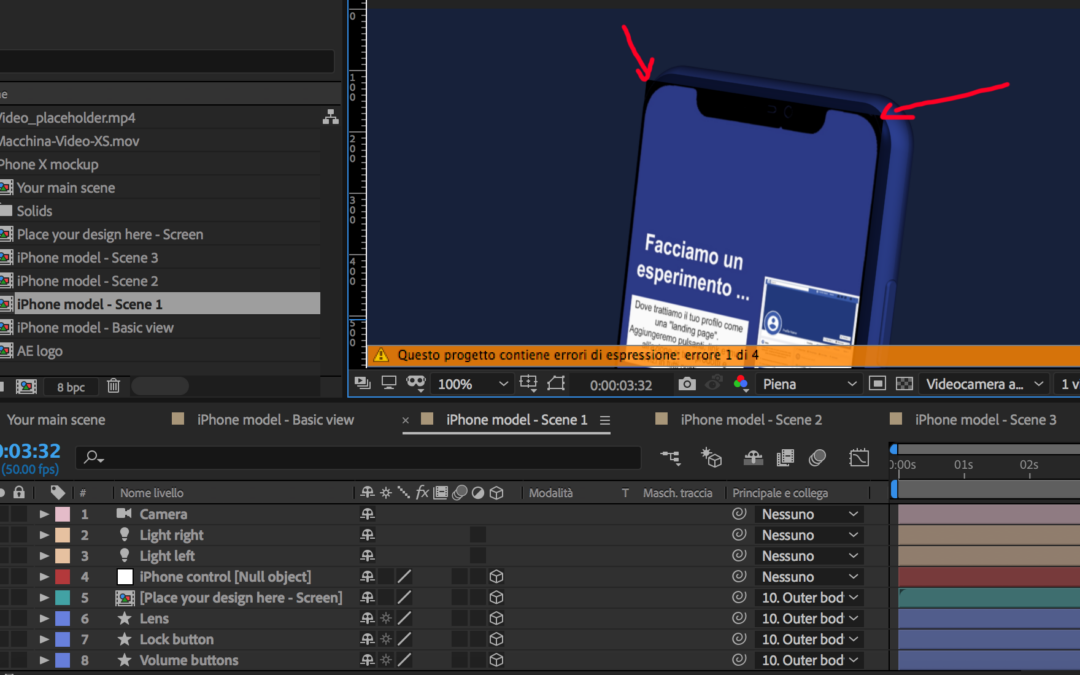Toggle the transparency grid checkerboard

click(x=904, y=384)
